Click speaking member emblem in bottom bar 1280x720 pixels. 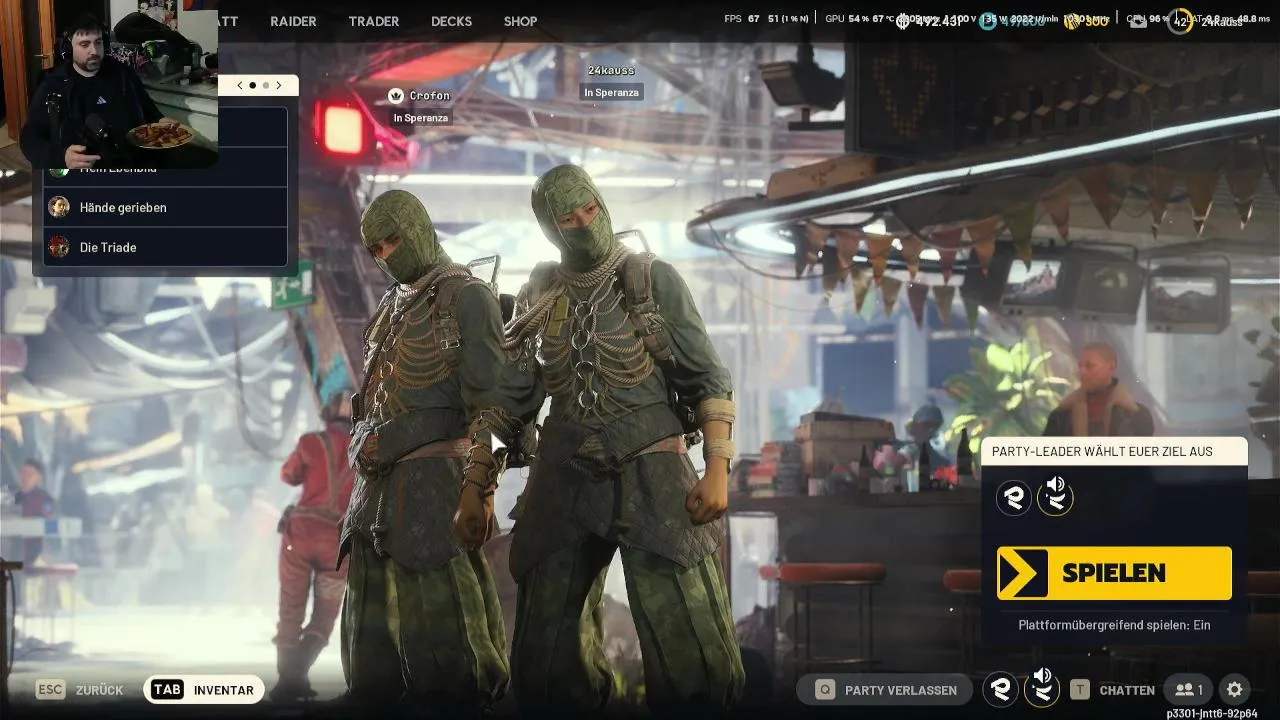click(1042, 689)
